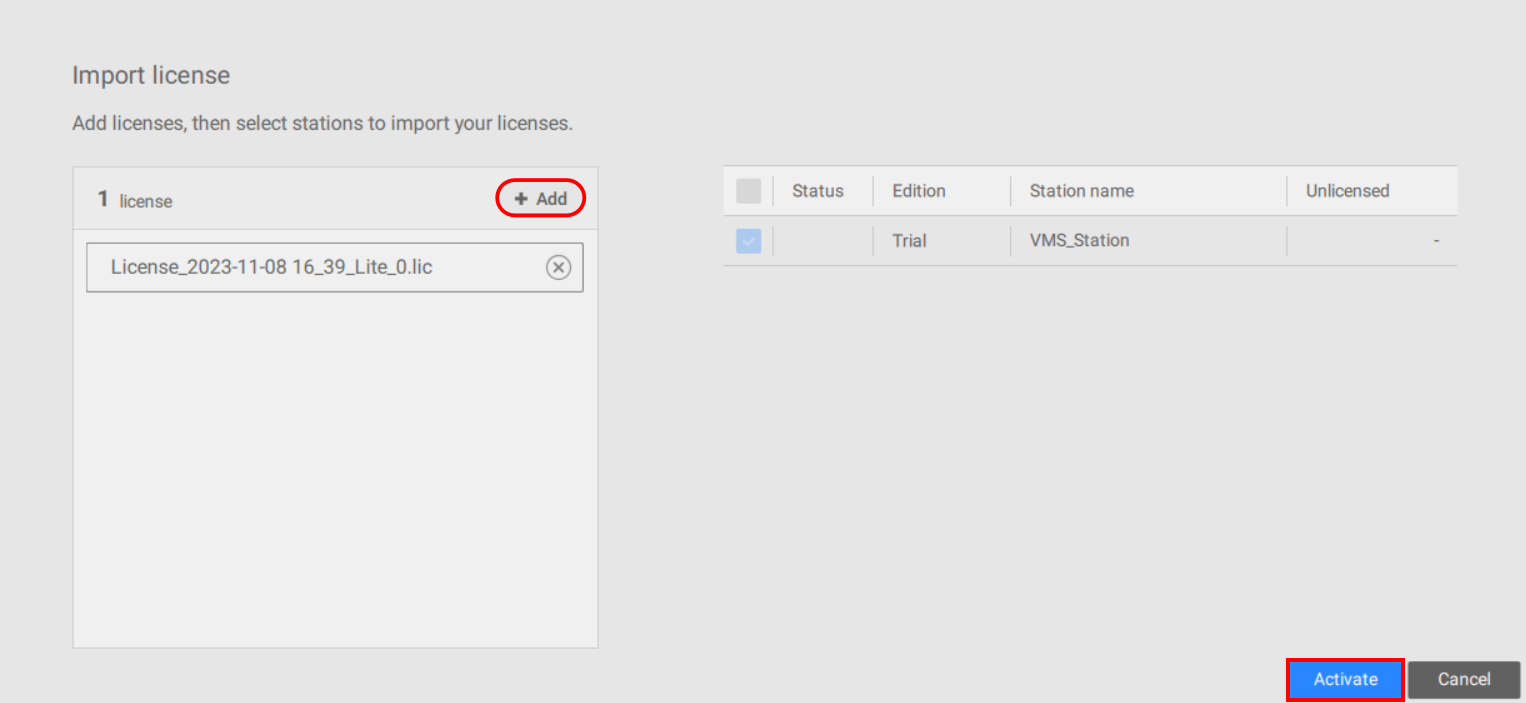Image resolution: width=1526 pixels, height=703 pixels.
Task: Click the Activate button
Action: pos(1345,679)
